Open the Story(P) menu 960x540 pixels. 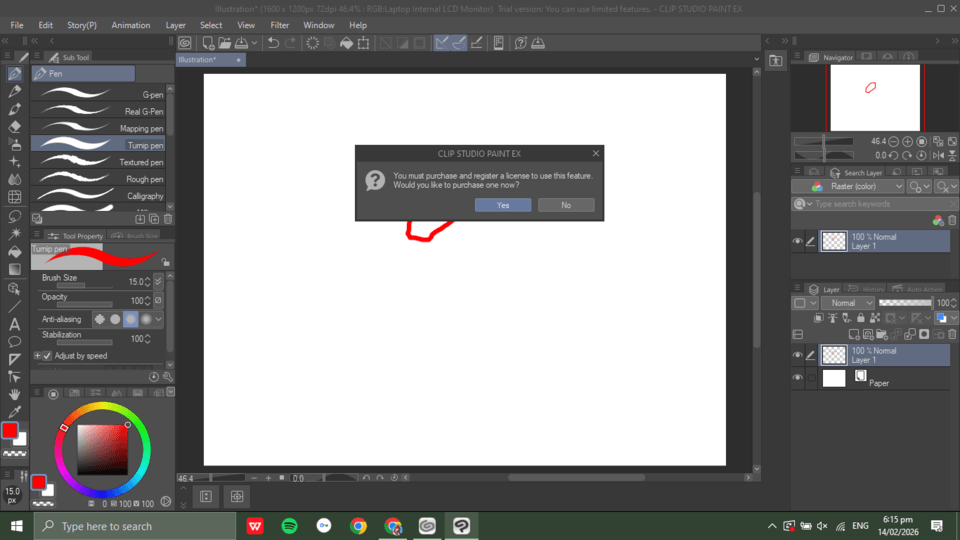point(81,25)
